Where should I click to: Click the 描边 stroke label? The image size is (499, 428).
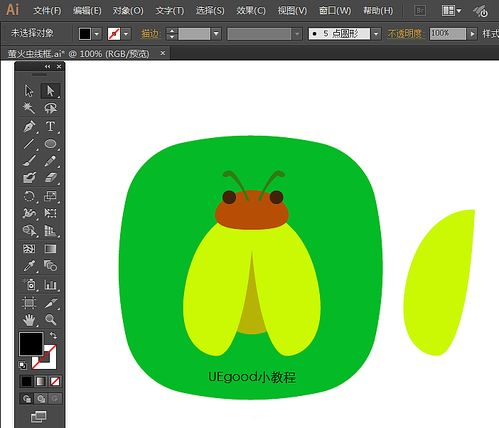point(151,34)
